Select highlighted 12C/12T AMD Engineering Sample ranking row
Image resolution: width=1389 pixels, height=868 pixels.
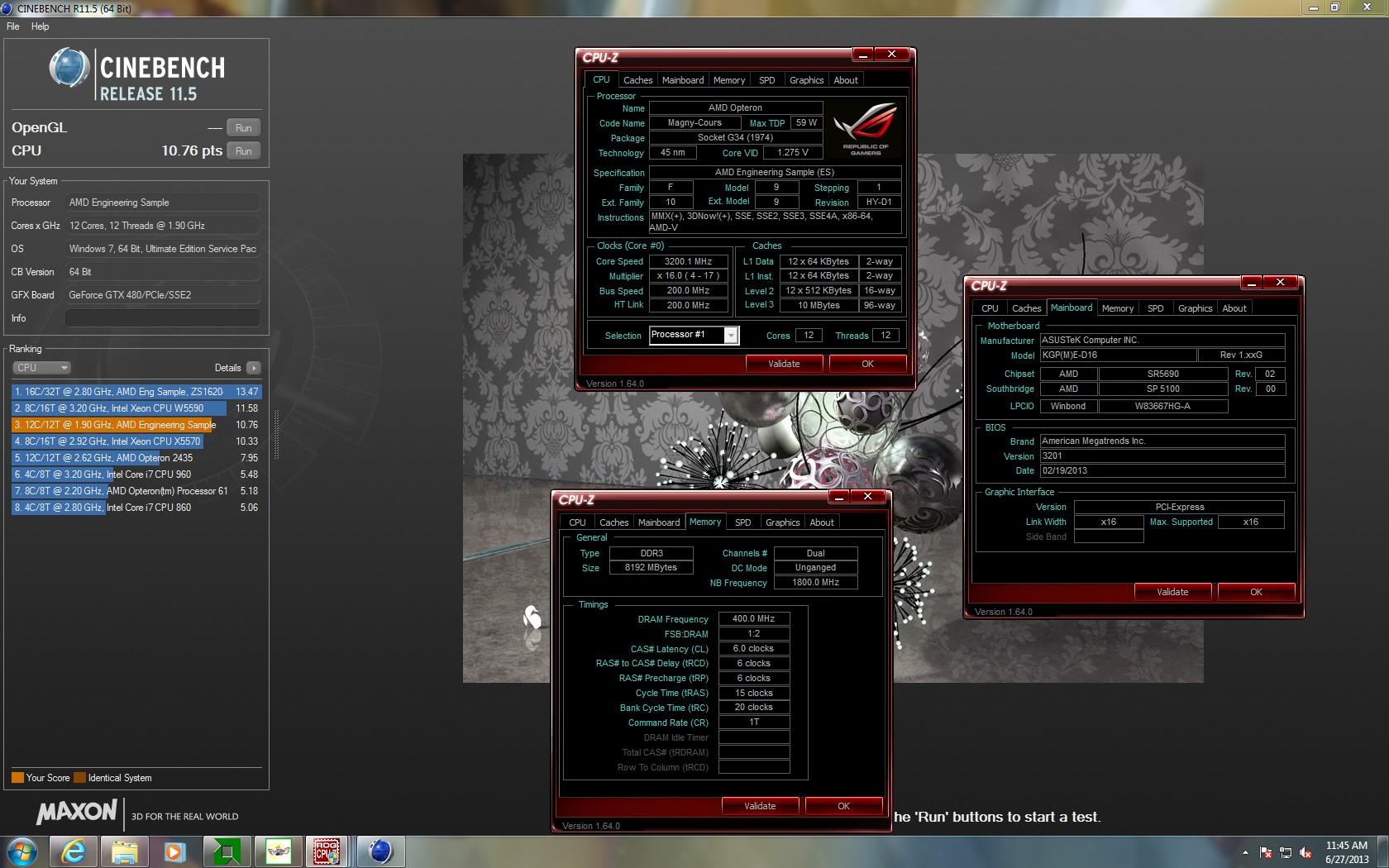point(136,425)
